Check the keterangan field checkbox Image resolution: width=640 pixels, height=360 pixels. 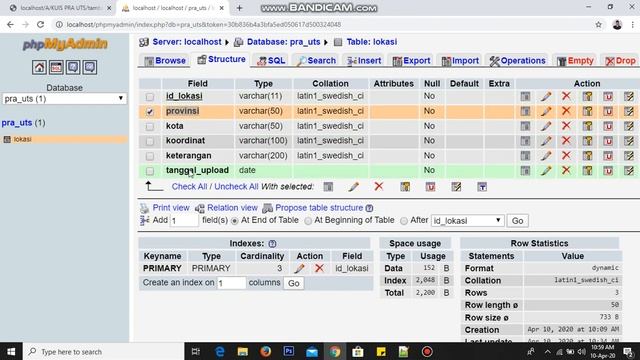click(x=150, y=156)
